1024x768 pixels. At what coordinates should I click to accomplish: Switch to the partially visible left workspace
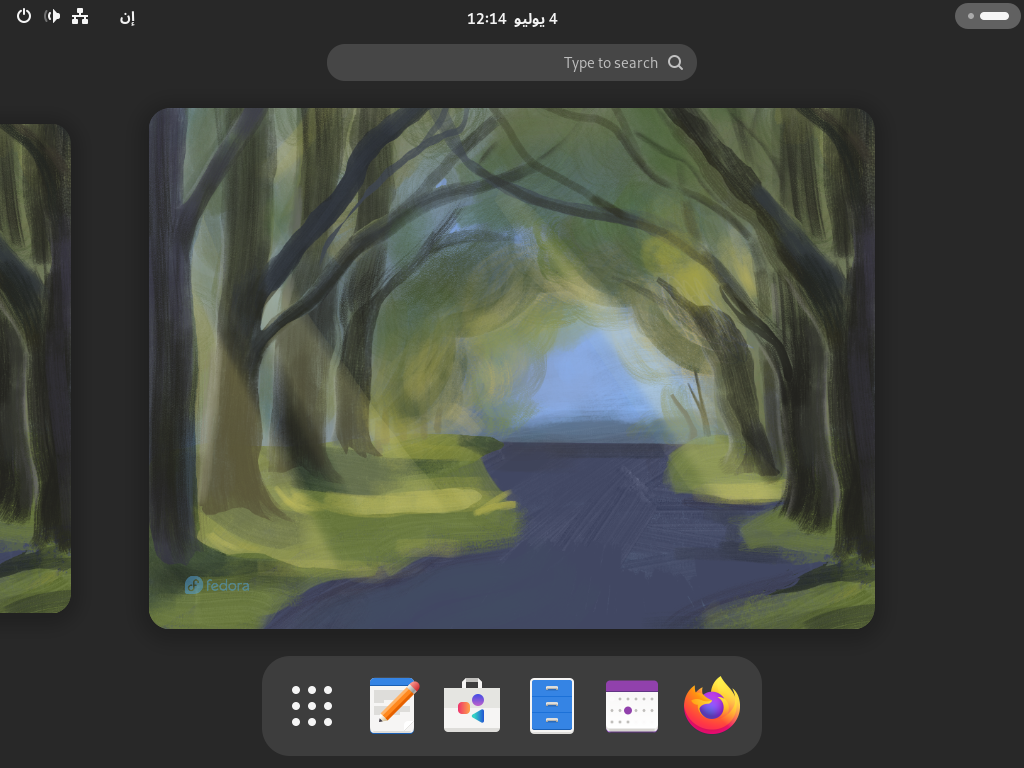[x=35, y=368]
